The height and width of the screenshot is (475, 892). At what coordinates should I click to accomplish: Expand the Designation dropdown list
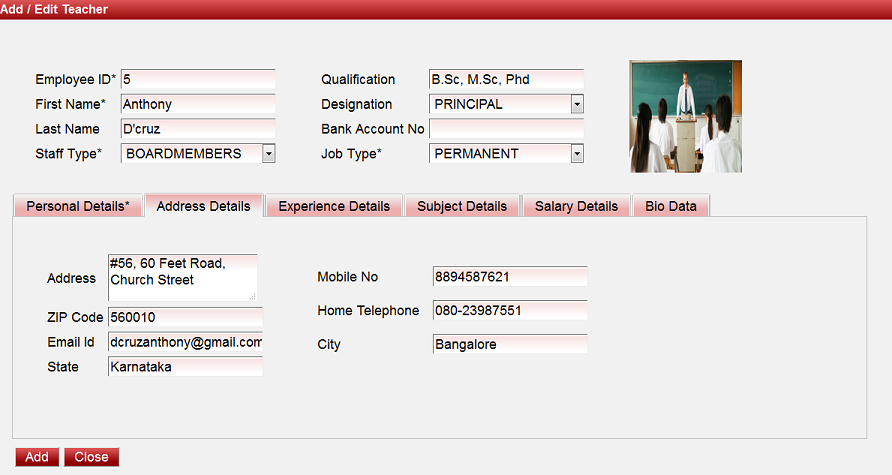tap(576, 104)
